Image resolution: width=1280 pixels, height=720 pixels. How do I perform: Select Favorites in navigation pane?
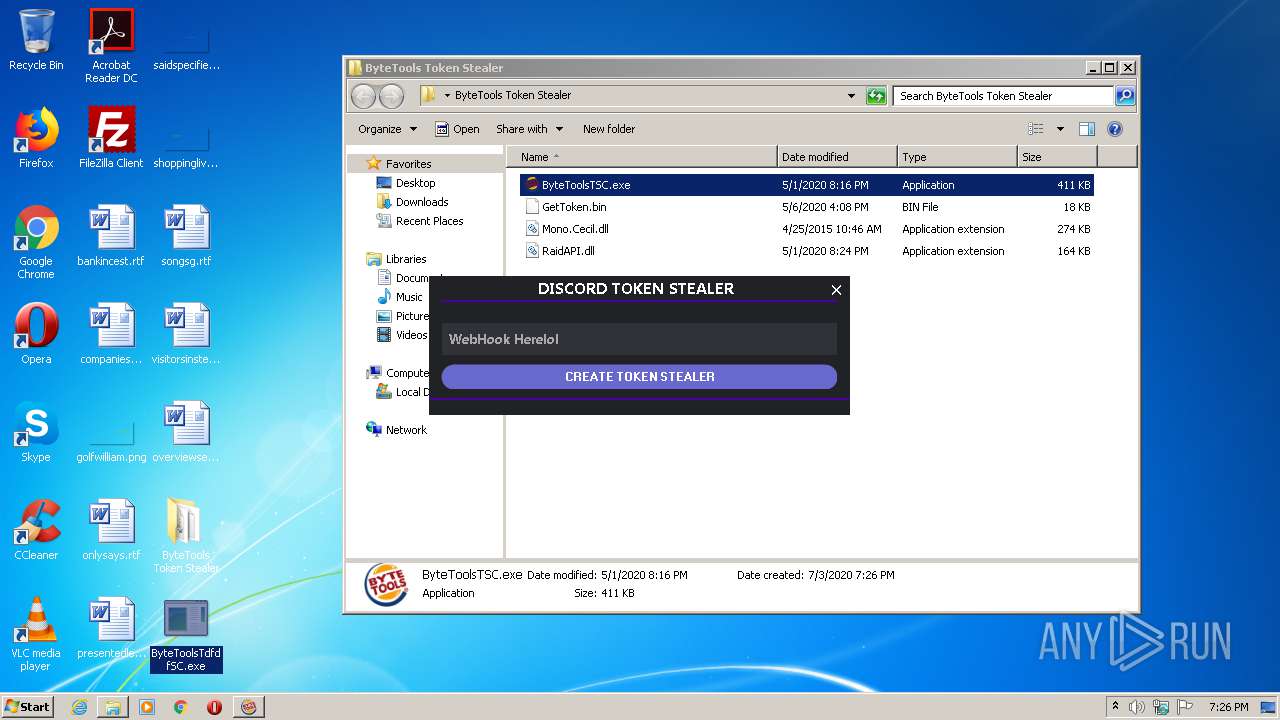click(409, 164)
